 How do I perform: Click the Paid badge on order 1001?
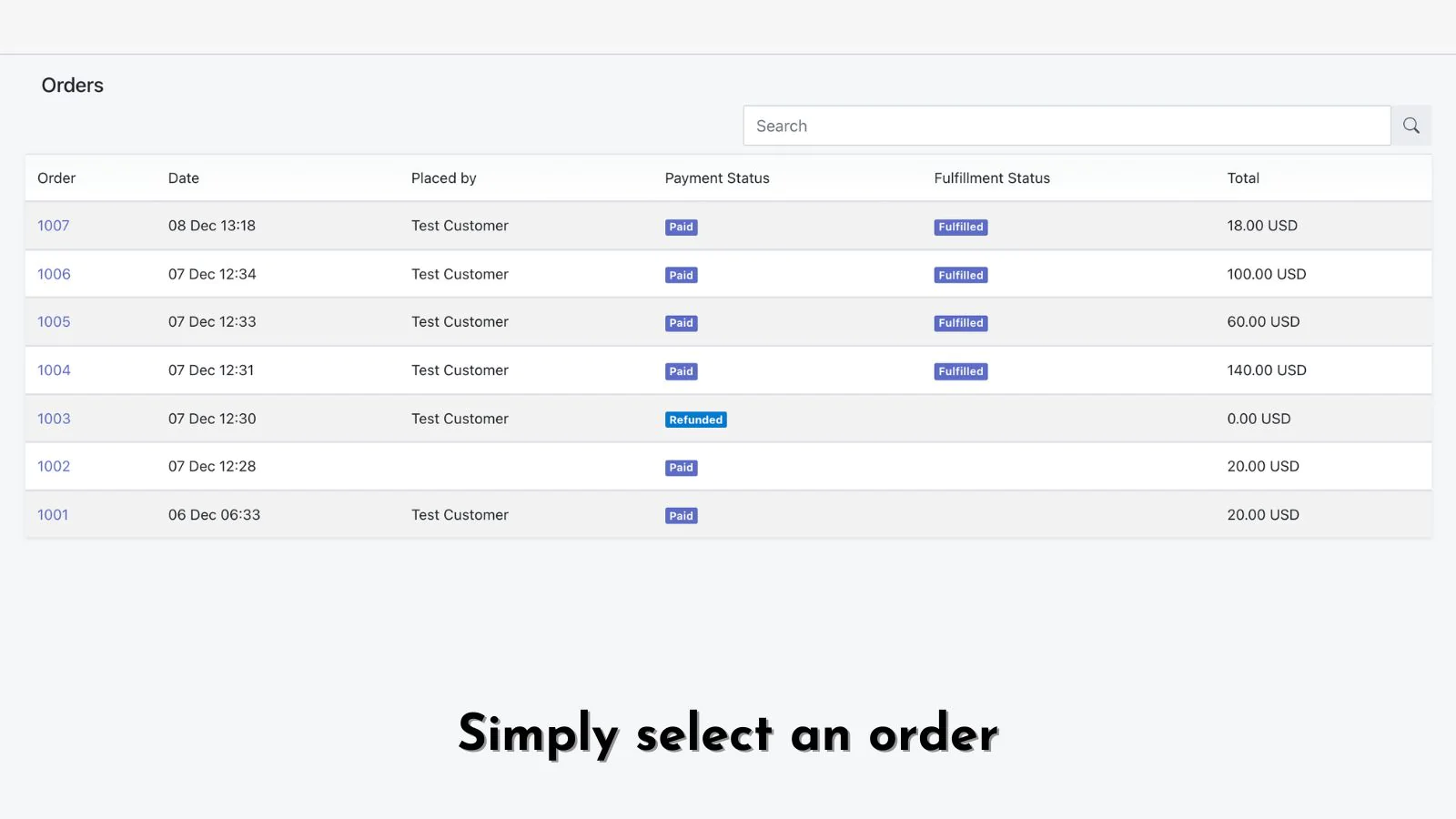point(682,516)
